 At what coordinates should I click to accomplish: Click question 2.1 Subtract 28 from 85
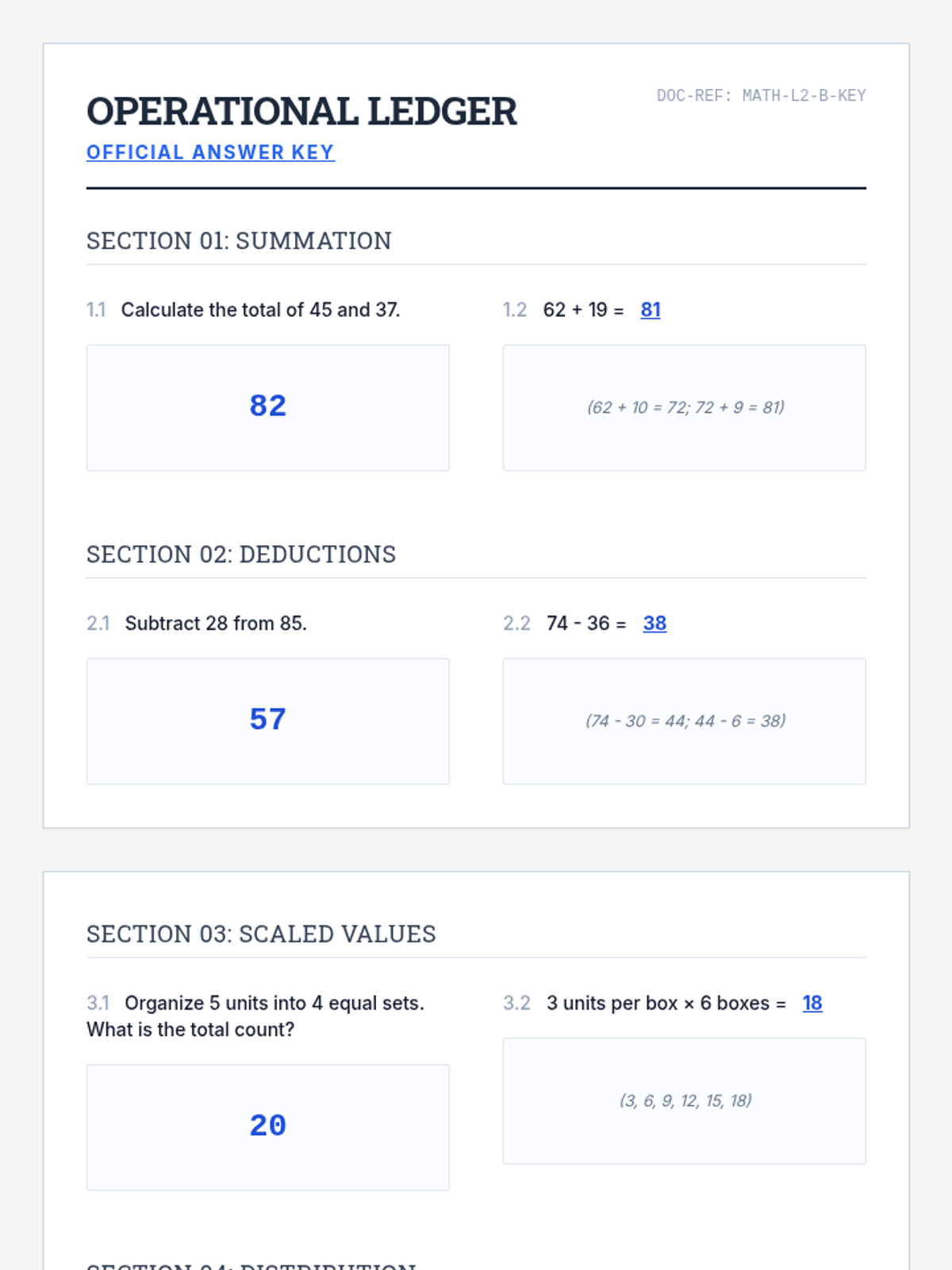click(x=197, y=623)
